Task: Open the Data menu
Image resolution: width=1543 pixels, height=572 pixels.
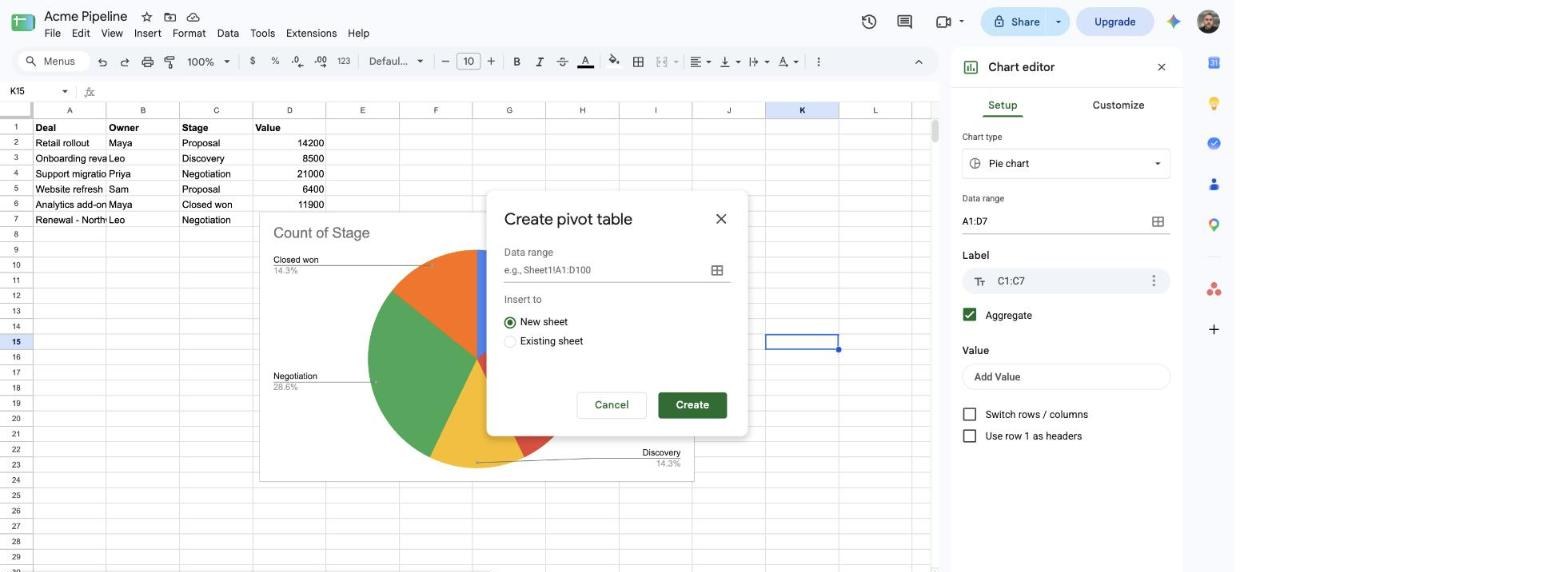Action: [x=228, y=33]
